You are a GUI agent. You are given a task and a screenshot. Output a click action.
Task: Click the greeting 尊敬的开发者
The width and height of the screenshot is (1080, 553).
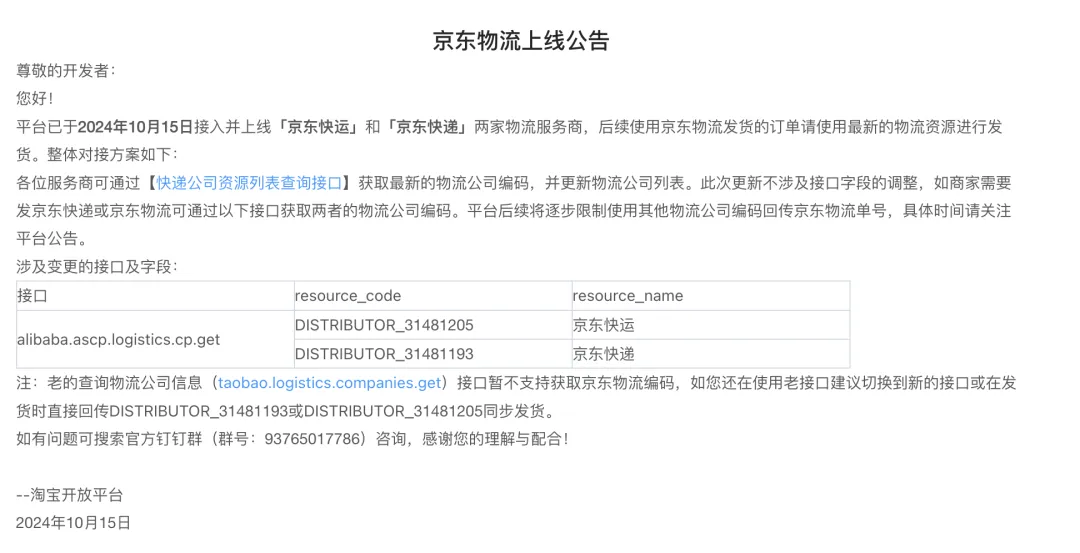tap(66, 70)
